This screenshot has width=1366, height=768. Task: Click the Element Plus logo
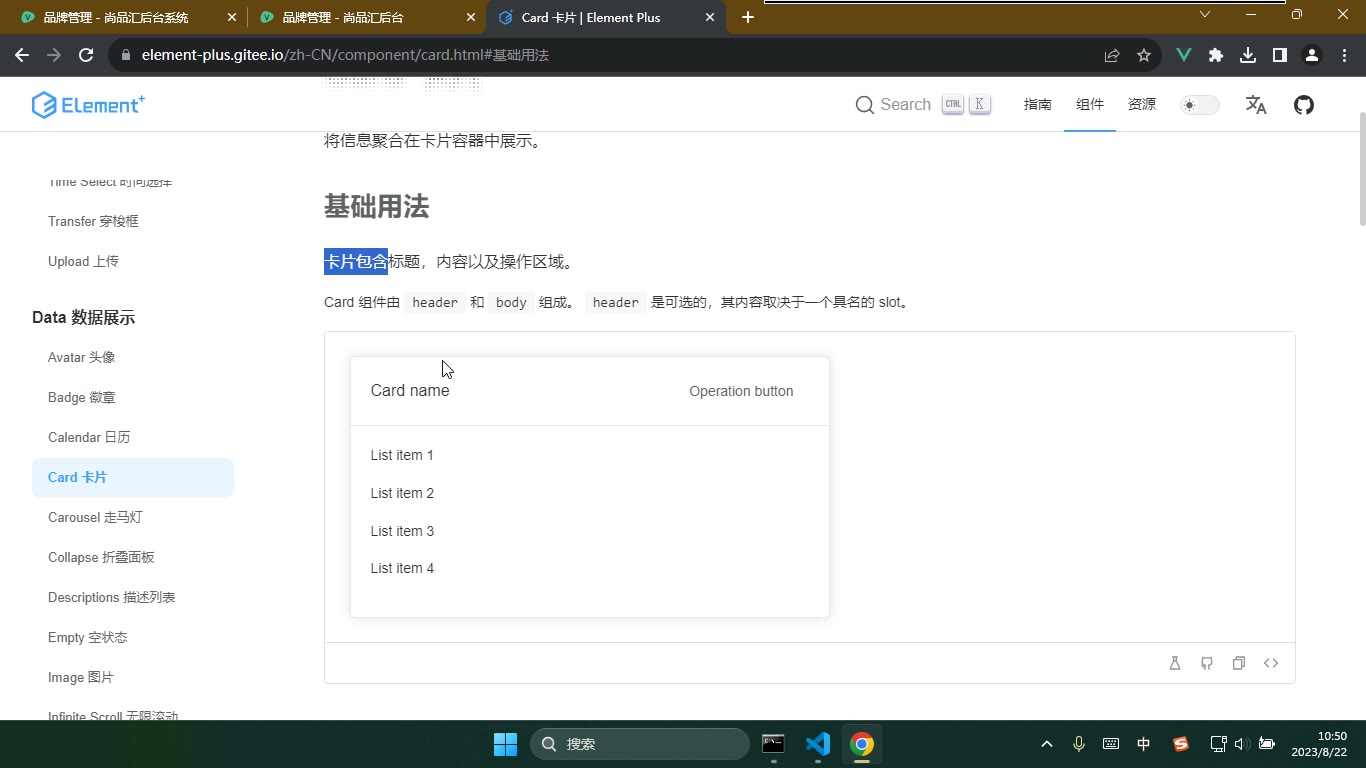tap(88, 105)
